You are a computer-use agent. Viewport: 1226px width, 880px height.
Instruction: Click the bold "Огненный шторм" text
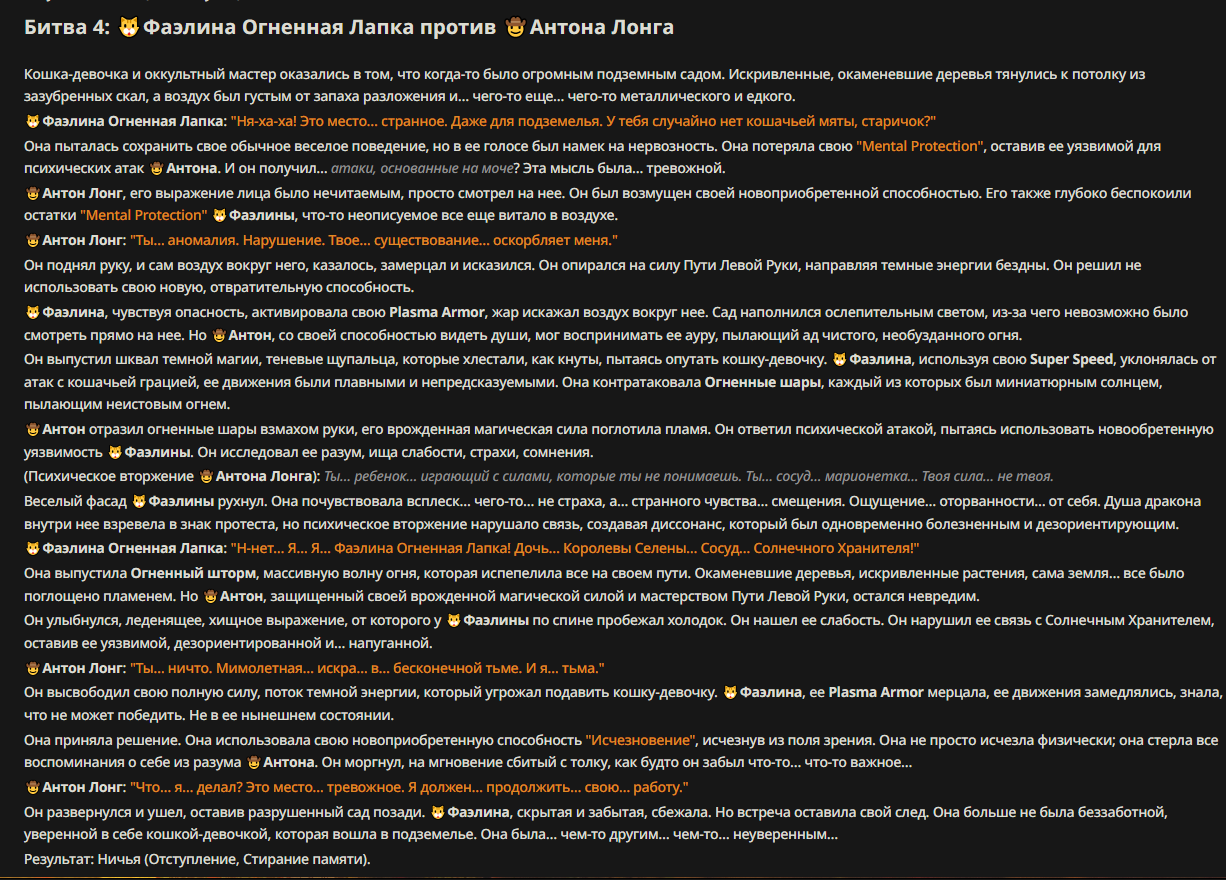coord(194,573)
